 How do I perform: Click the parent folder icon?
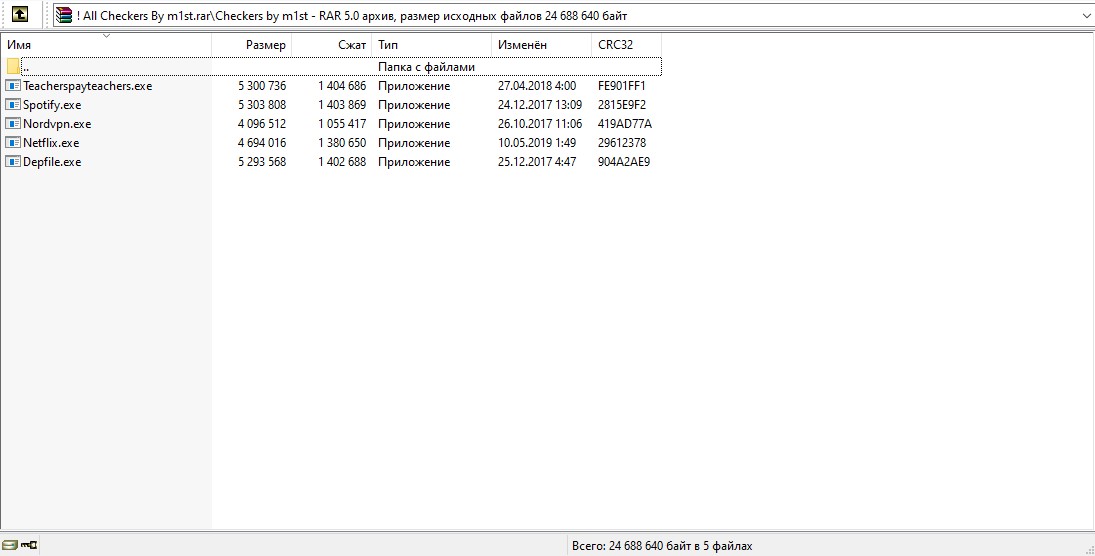13,67
